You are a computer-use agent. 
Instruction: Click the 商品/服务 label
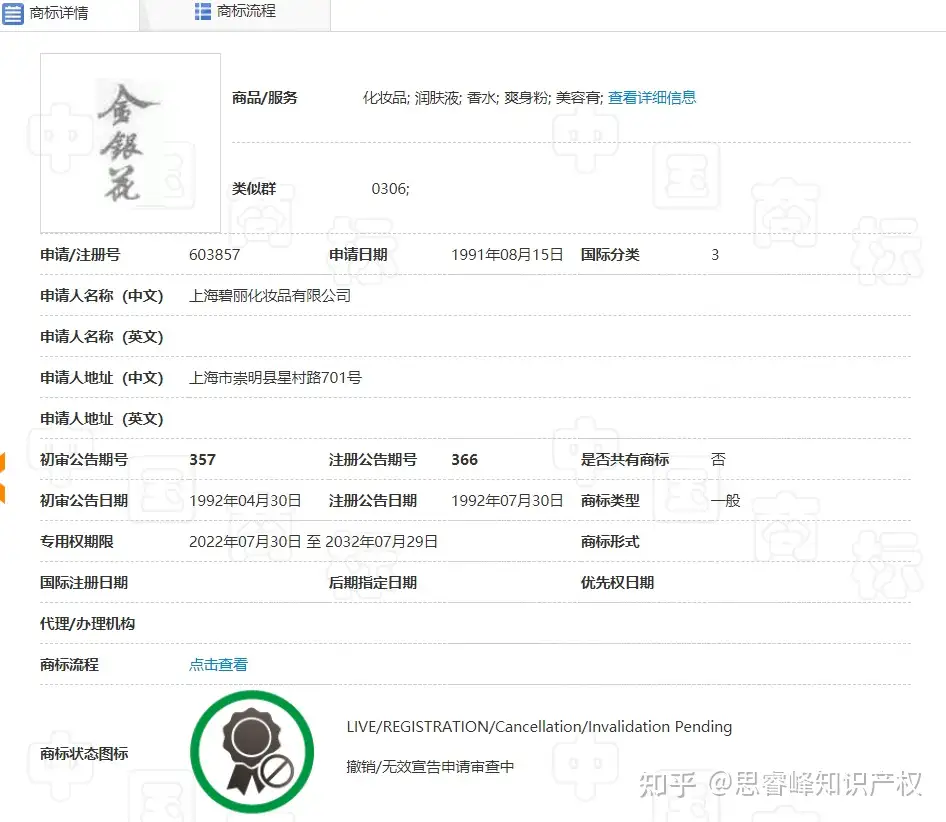pos(265,98)
